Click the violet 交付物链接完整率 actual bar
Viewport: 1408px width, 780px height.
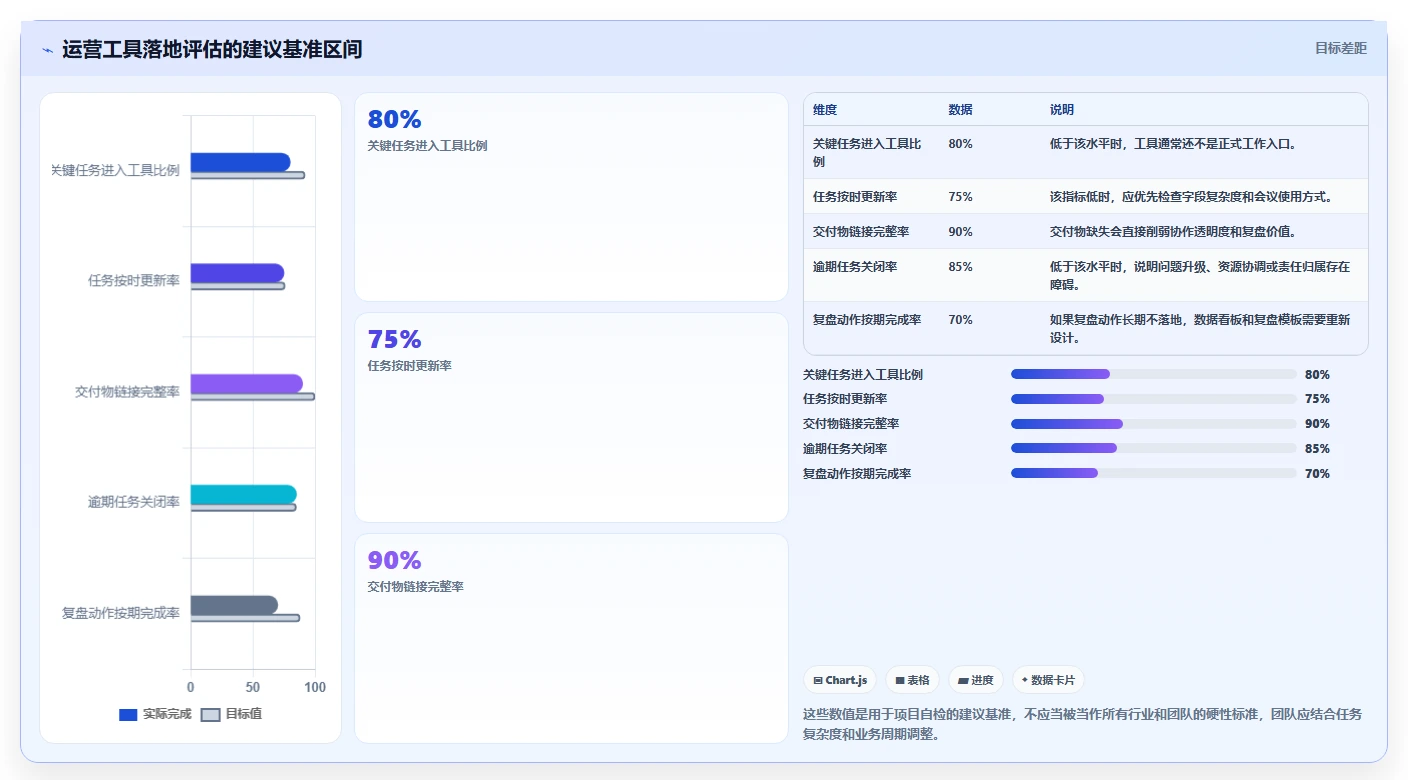246,384
